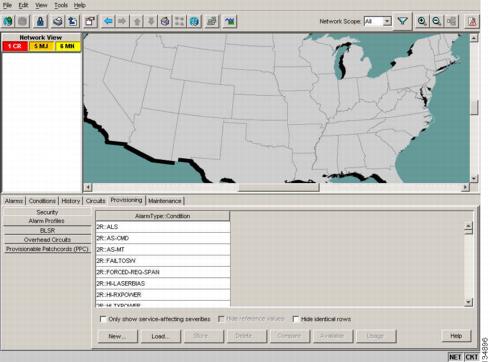Select the 2R::FAILTOSW alarm row
The height and width of the screenshot is (362, 490).
tap(163, 261)
